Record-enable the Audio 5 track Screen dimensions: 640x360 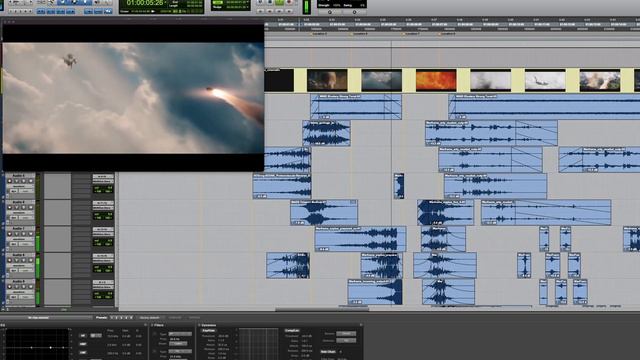pos(10,181)
